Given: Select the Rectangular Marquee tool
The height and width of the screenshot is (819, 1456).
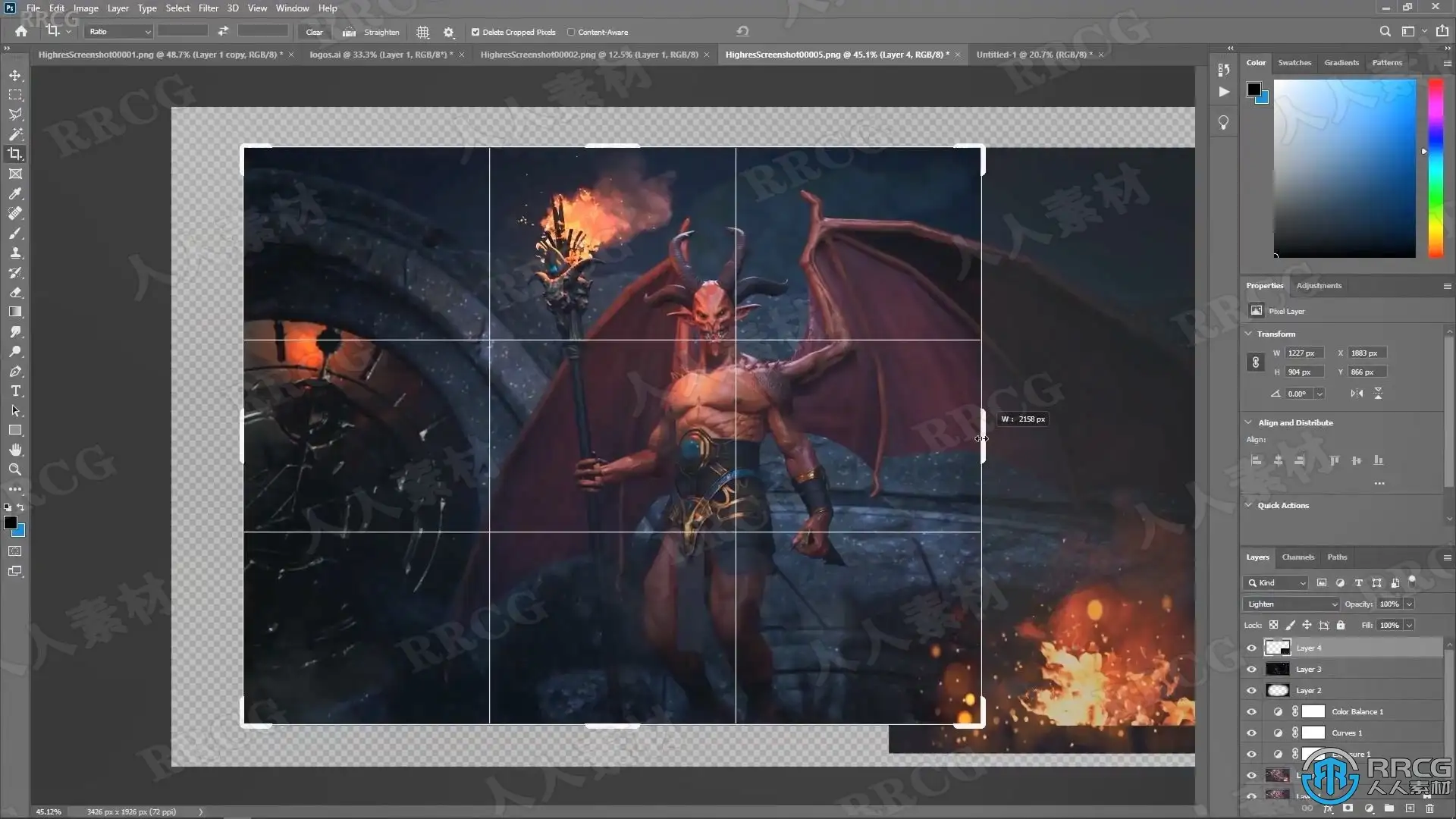Looking at the screenshot, I should tap(15, 95).
